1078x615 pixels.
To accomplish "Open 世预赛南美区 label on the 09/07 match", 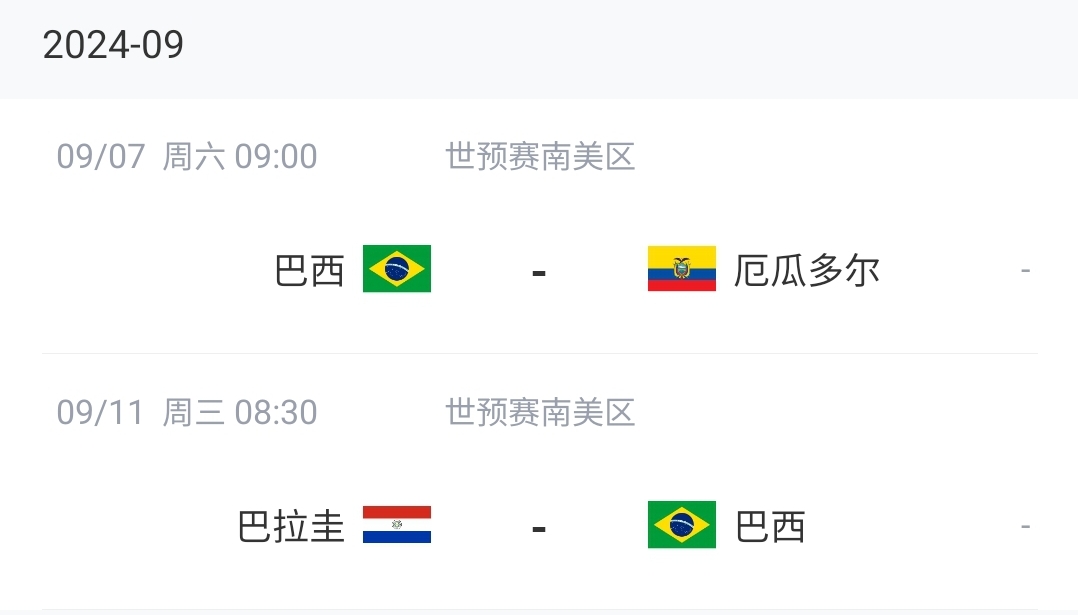I will (540, 157).
